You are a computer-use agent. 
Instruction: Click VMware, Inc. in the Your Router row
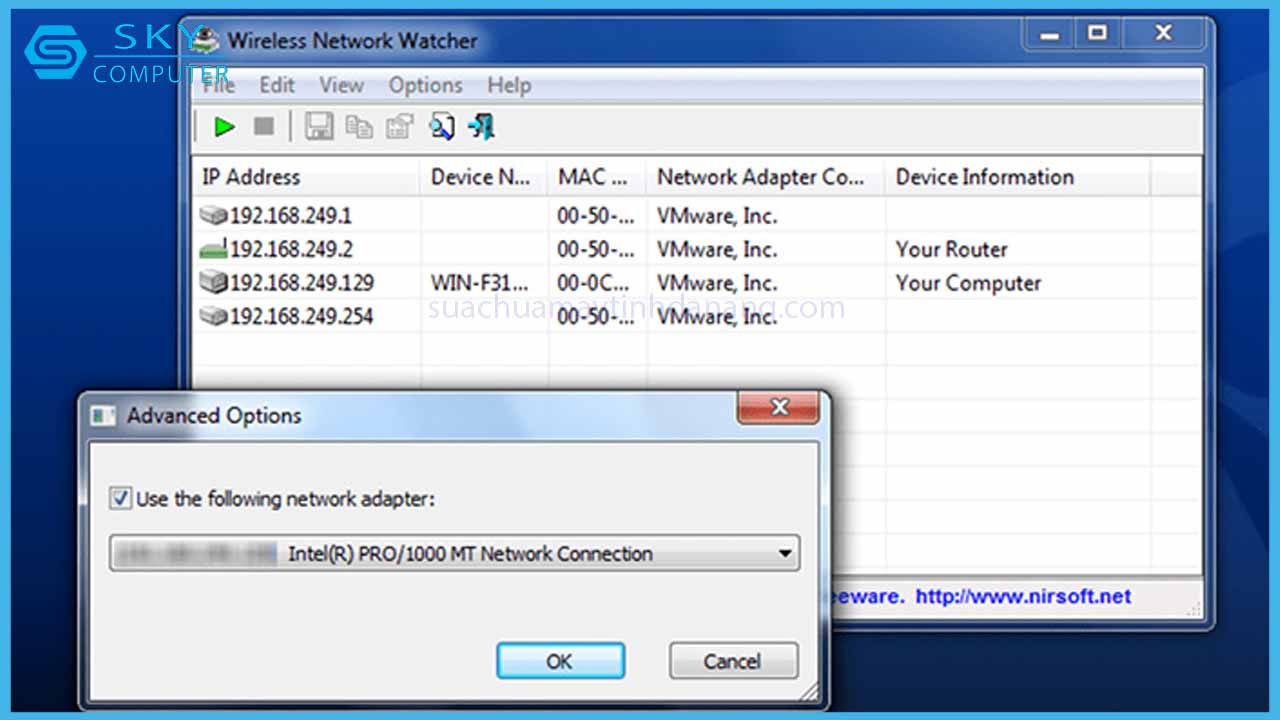tap(717, 249)
